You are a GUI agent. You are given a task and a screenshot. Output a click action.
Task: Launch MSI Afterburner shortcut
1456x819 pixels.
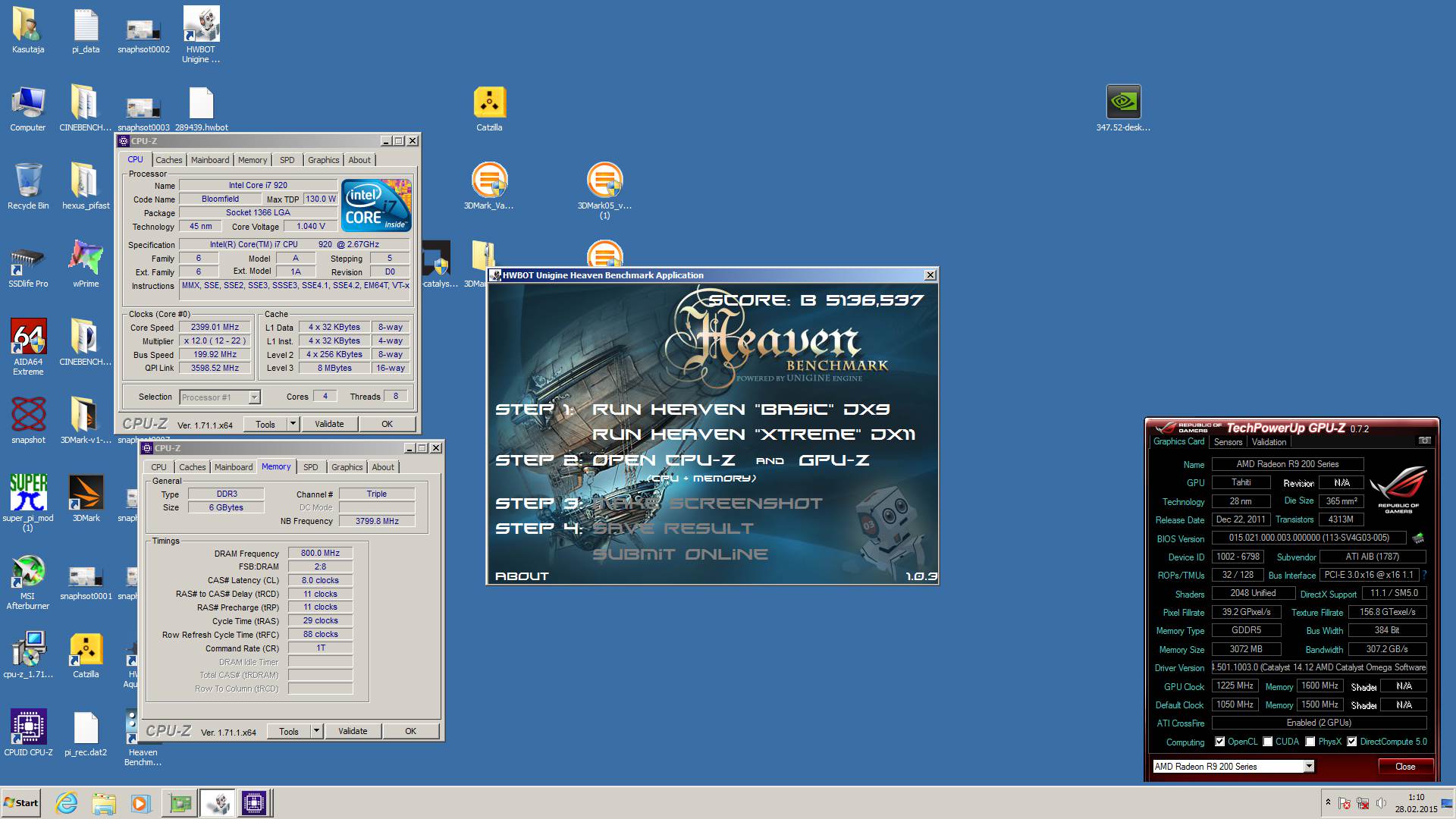(x=28, y=582)
